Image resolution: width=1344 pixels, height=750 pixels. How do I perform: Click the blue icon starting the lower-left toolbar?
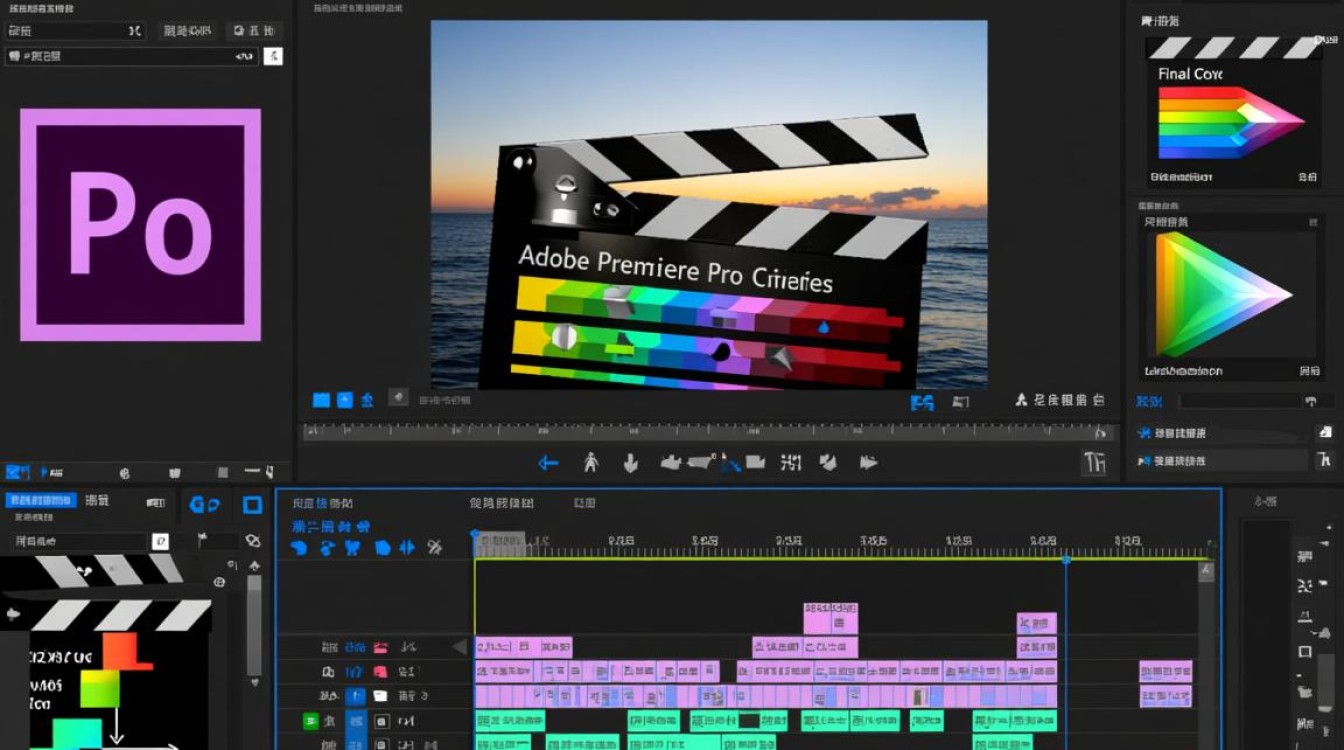pyautogui.click(x=17, y=472)
